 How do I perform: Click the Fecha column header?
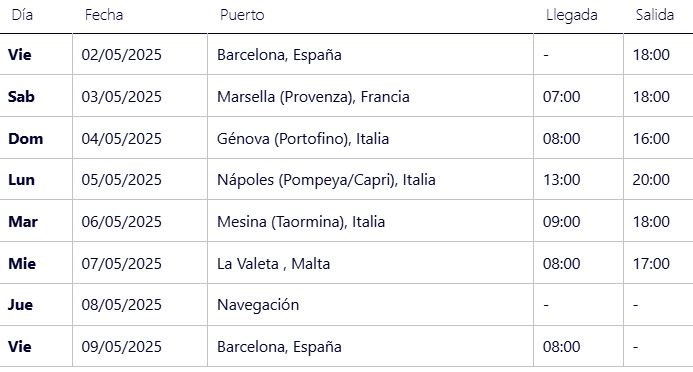click(x=104, y=15)
